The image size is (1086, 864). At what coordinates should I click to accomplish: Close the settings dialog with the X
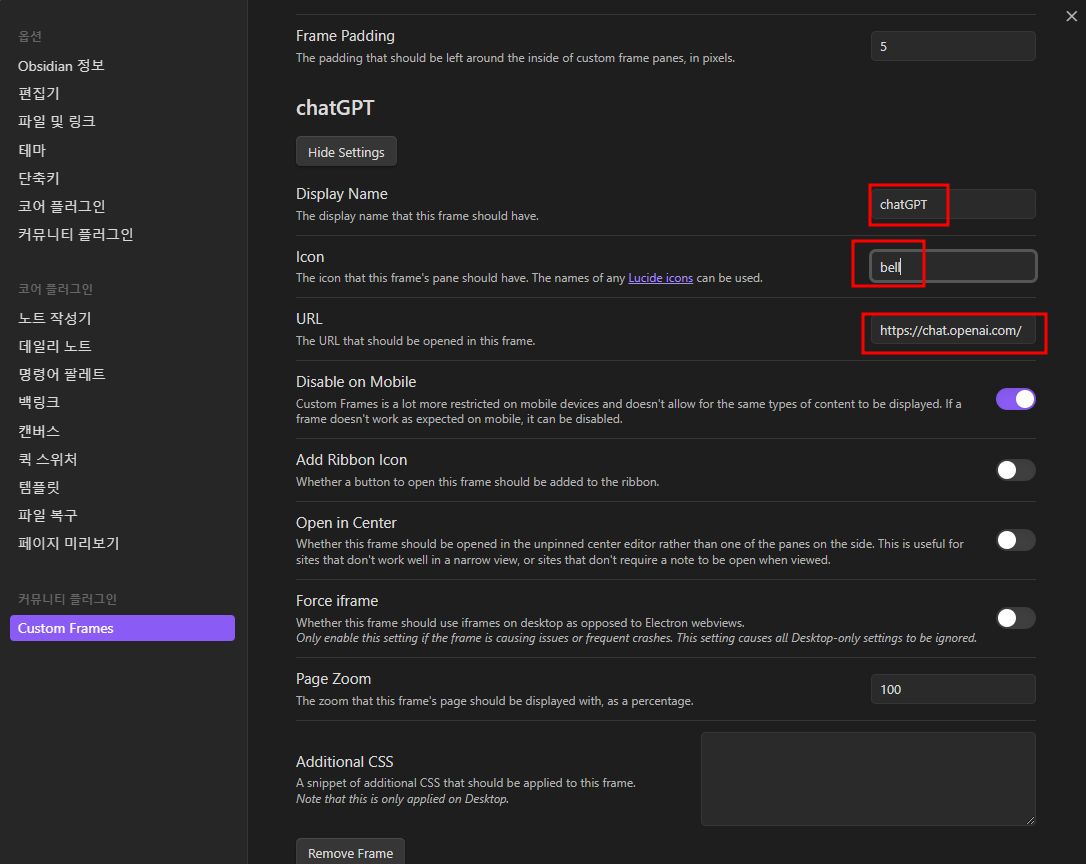(x=1071, y=16)
